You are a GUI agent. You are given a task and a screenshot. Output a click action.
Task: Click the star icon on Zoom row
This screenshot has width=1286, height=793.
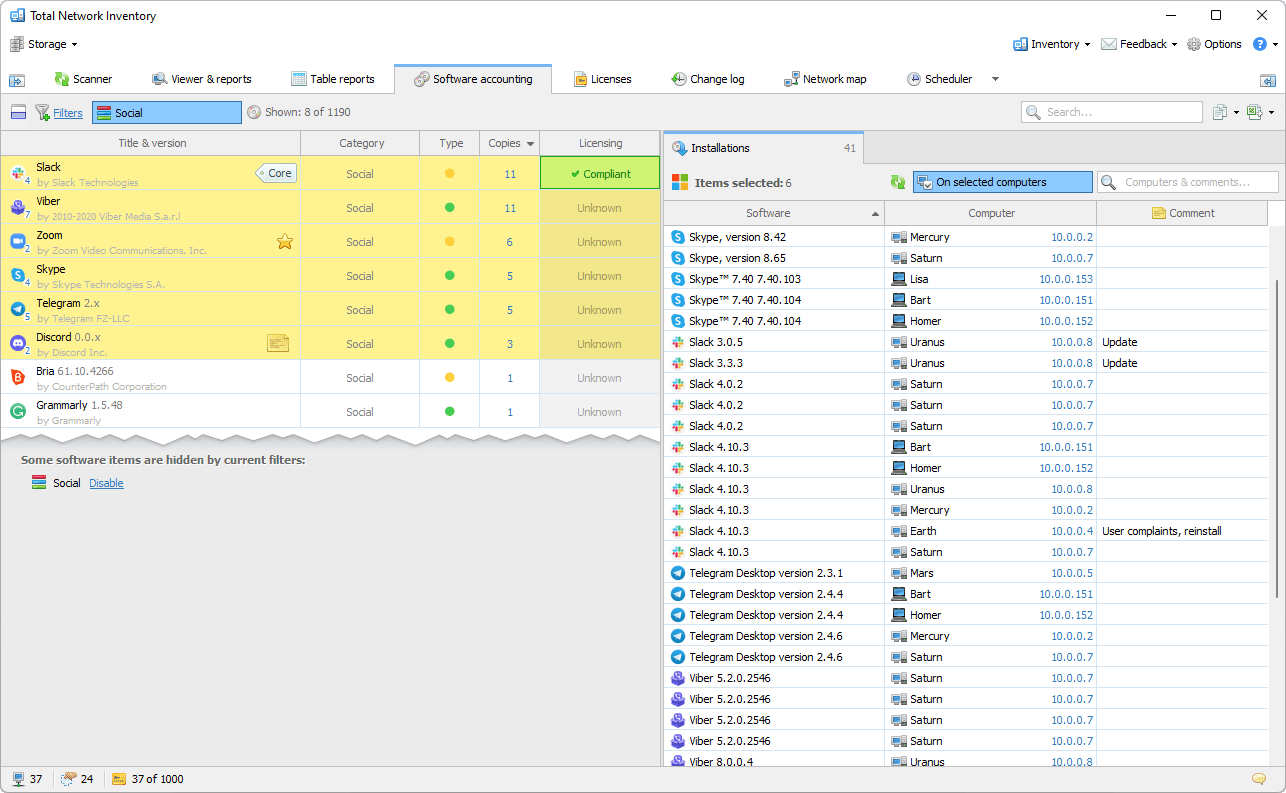285,241
